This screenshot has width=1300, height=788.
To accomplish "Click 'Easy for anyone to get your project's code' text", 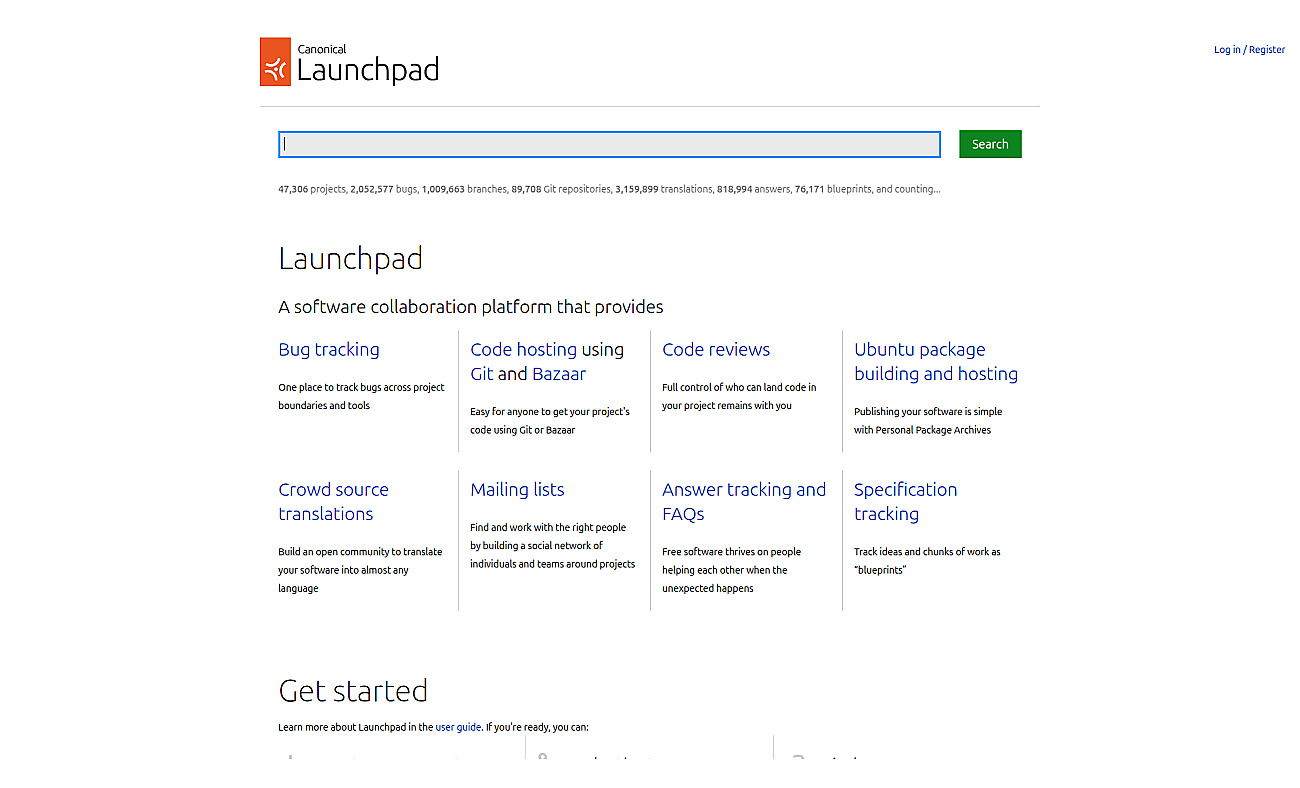I will [550, 420].
